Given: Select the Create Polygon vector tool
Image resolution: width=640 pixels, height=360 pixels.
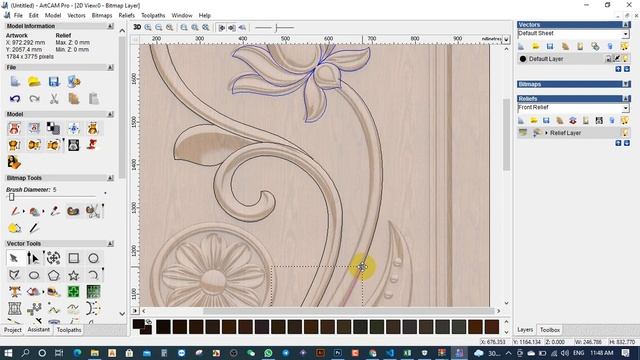Looking at the screenshot, I should coord(53,275).
